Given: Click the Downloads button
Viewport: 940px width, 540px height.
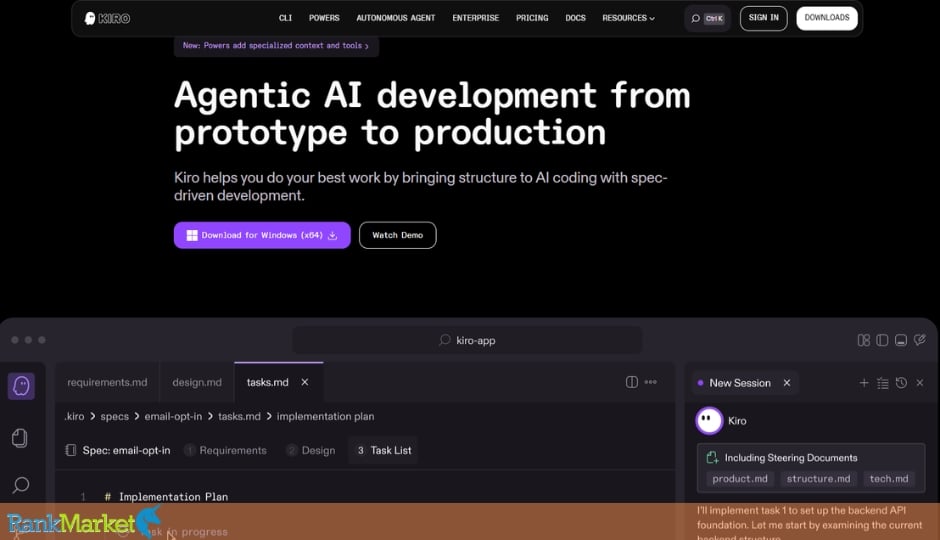Looking at the screenshot, I should tap(827, 18).
